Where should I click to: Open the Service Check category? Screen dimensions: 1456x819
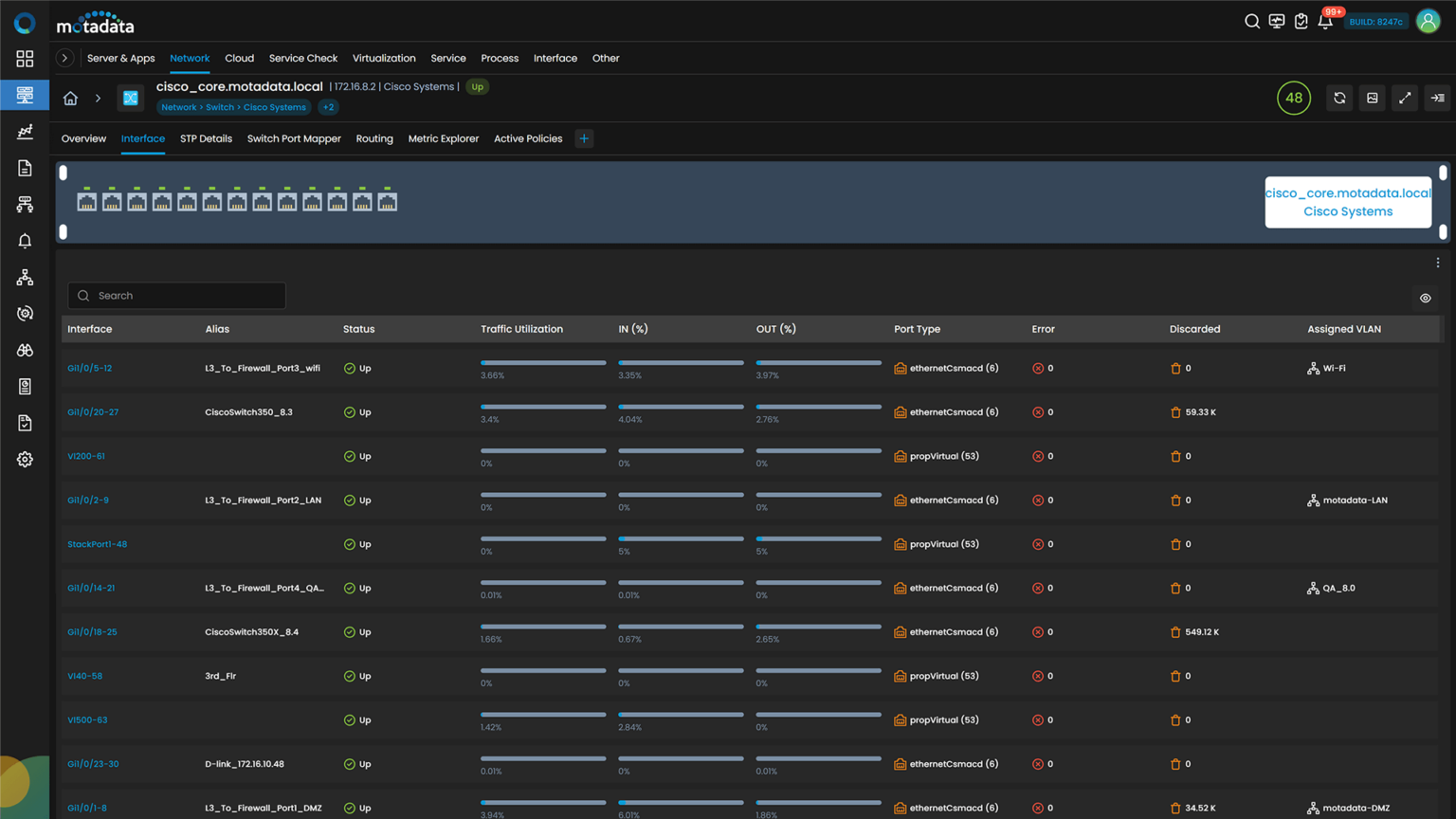click(303, 58)
